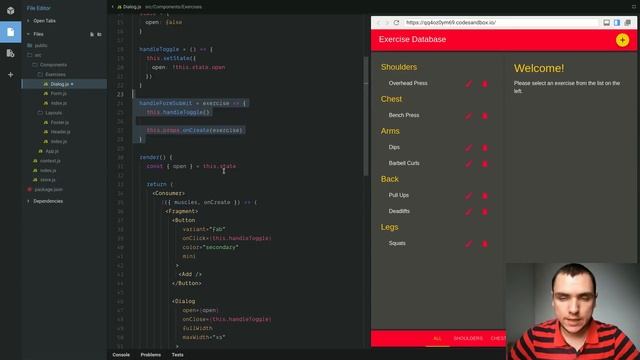The image size is (640, 360).
Task: Delete the Dips exercise
Action: point(484,148)
